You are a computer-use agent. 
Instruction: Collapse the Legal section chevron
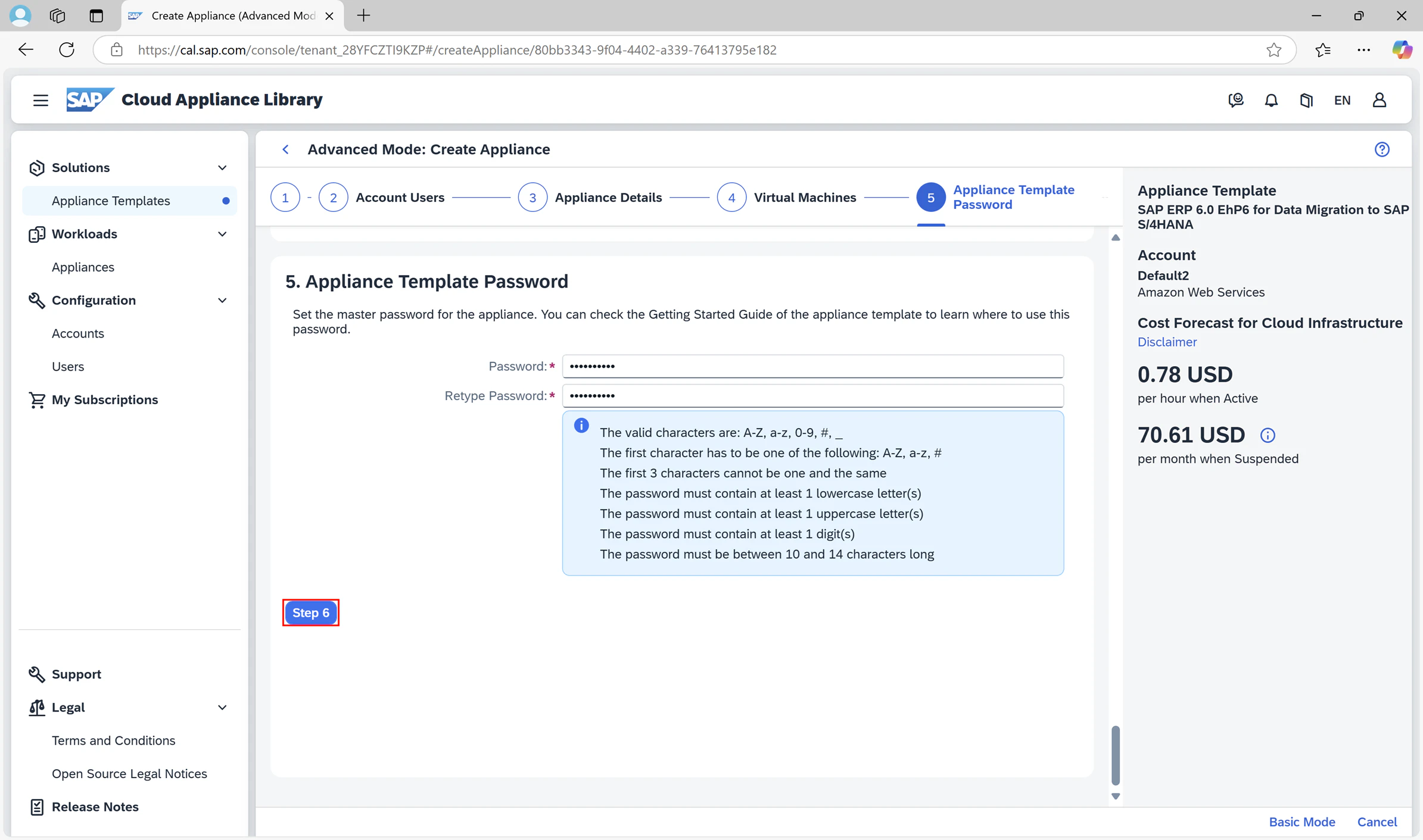pos(222,708)
